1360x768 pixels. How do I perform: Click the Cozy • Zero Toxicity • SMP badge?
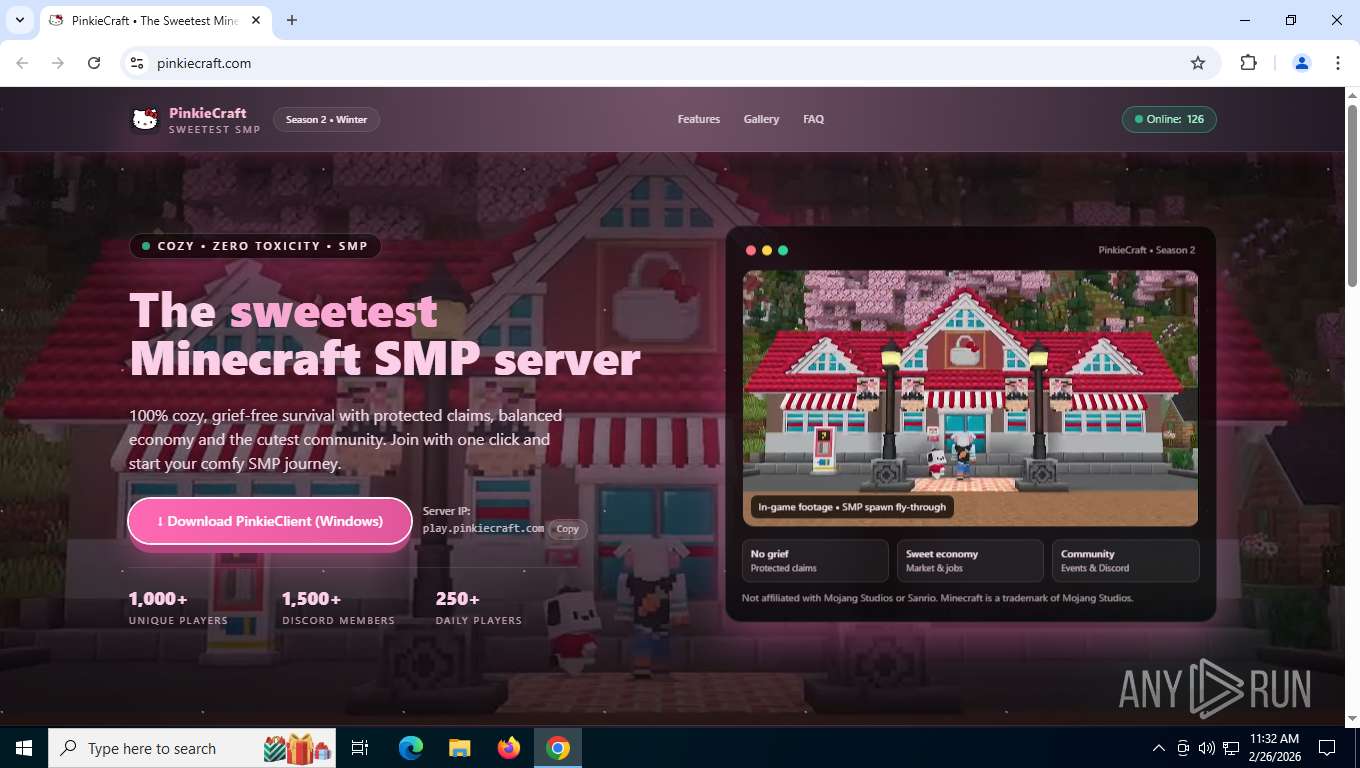[255, 246]
